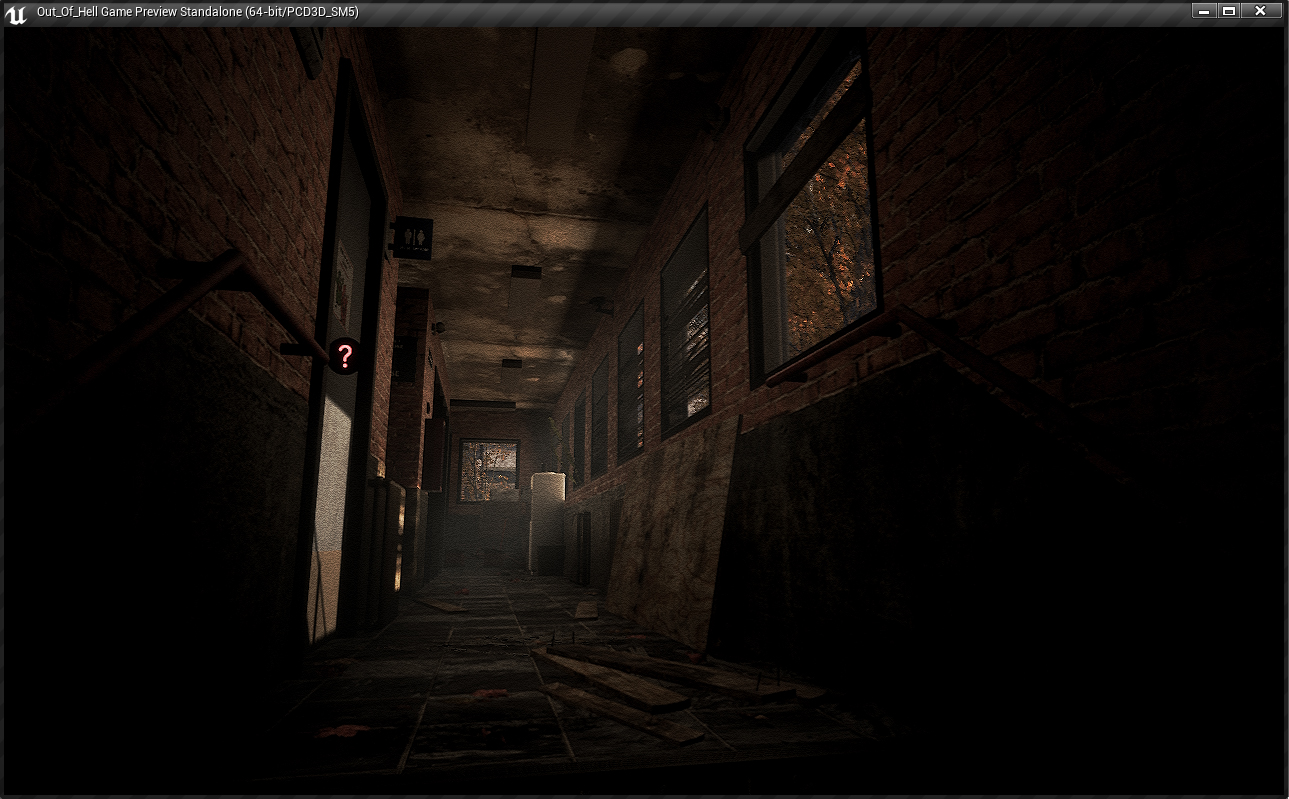Click the Out_Of_Hell Game Preview title text
This screenshot has height=799, width=1289.
pyautogui.click(x=197, y=12)
